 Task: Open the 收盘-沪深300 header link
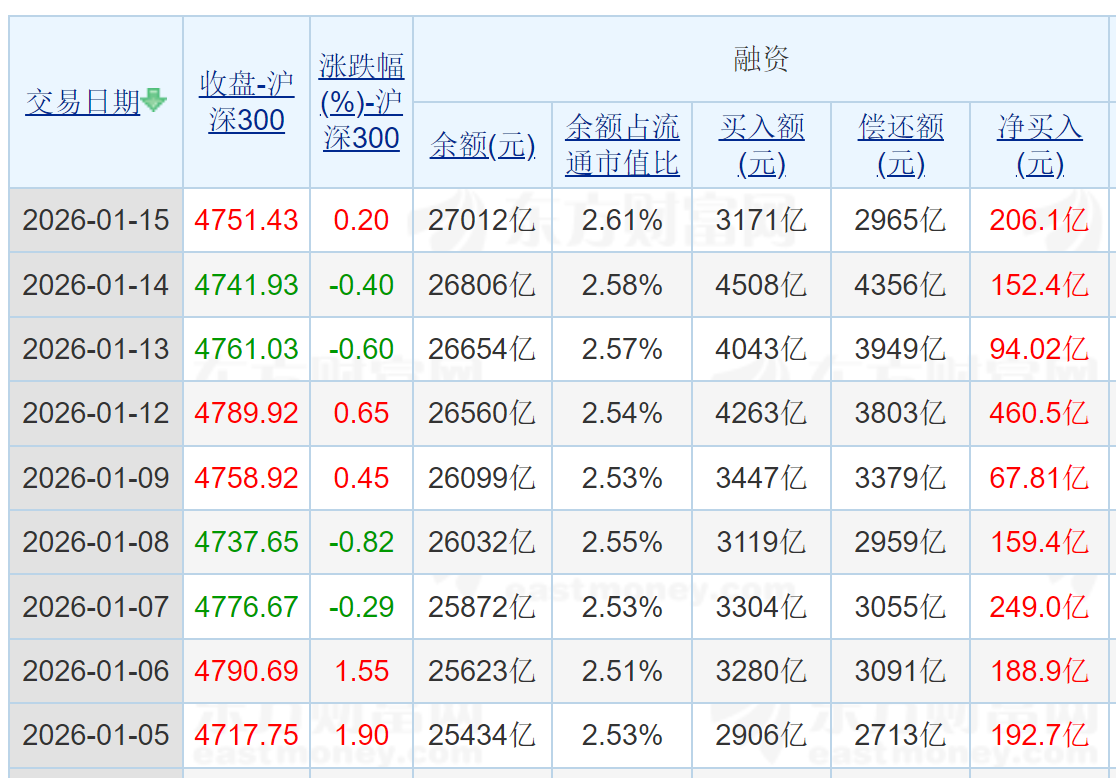[246, 101]
